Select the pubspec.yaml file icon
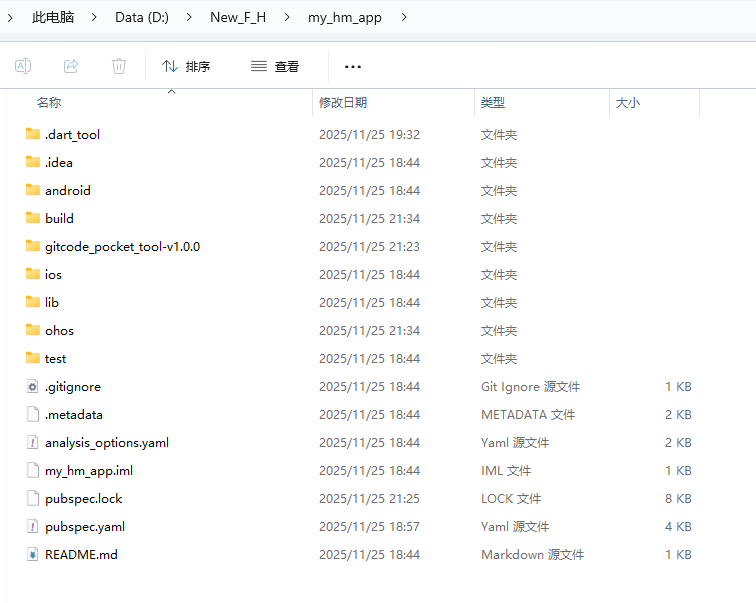 coord(32,526)
